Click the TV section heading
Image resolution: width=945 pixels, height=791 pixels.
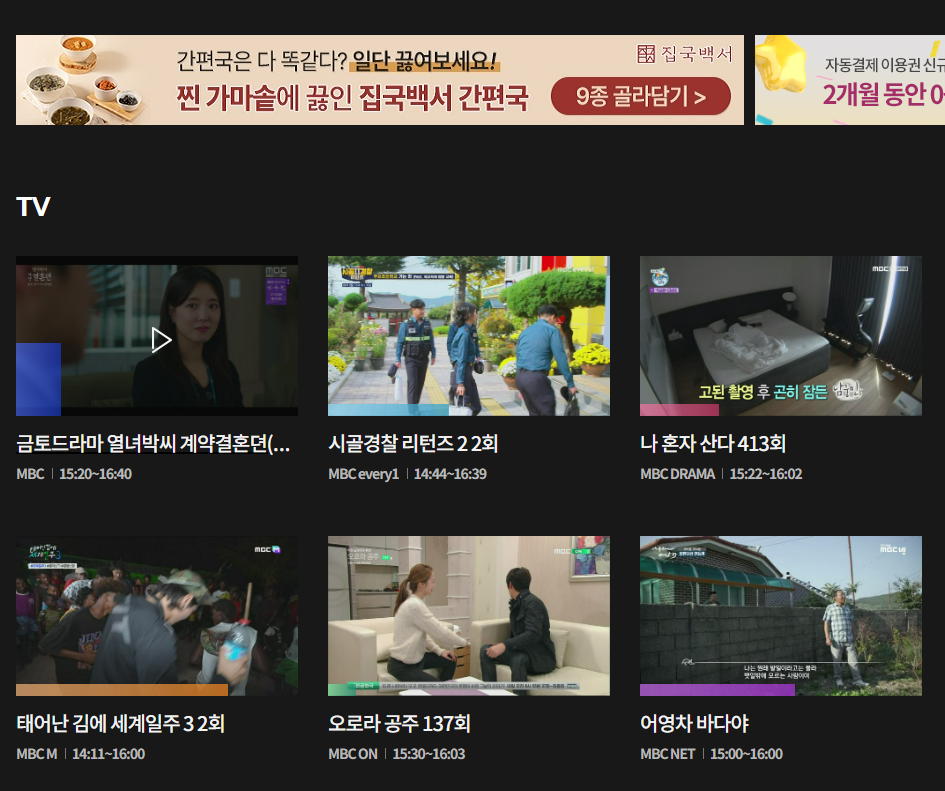pos(33,207)
